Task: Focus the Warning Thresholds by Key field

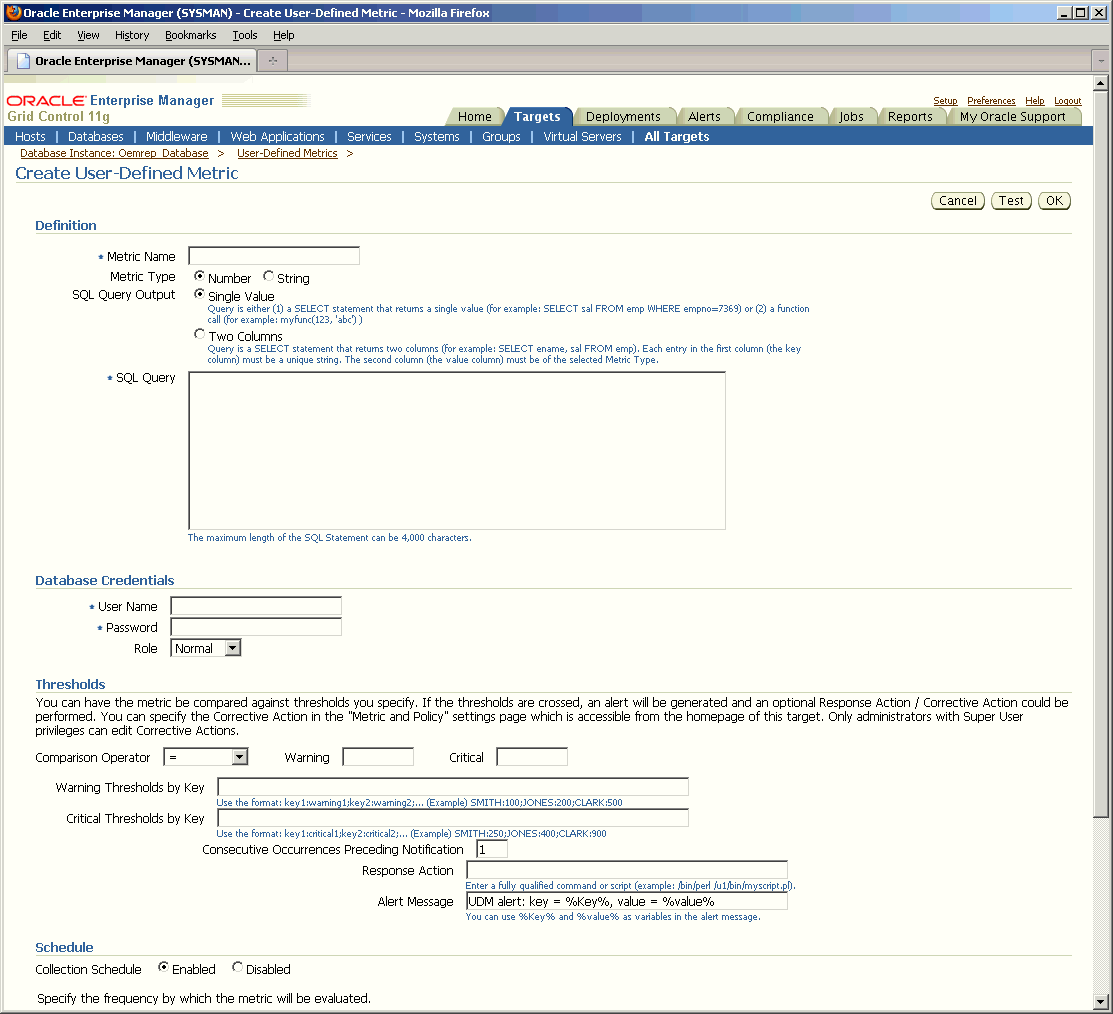Action: point(453,787)
